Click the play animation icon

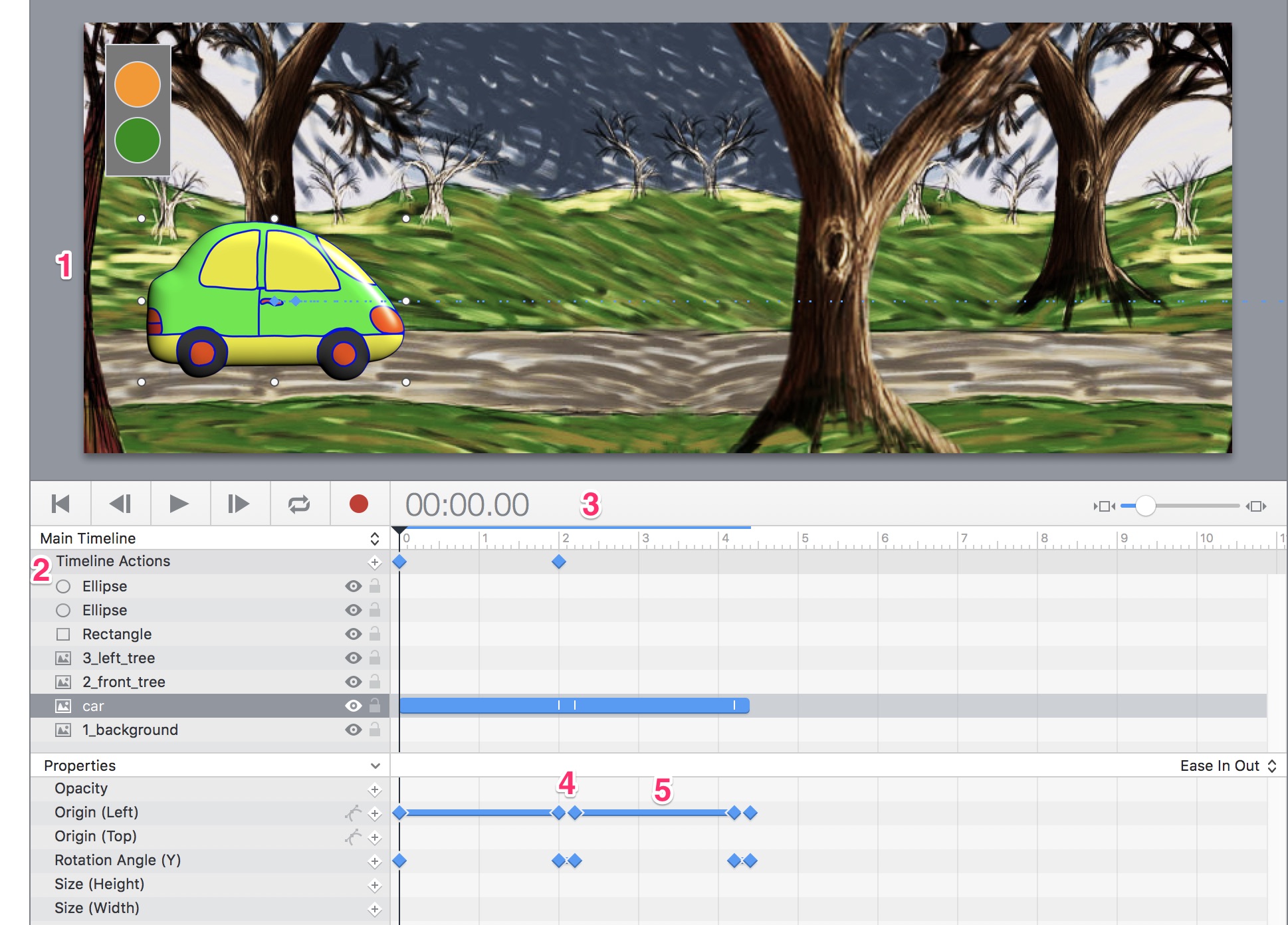(179, 504)
